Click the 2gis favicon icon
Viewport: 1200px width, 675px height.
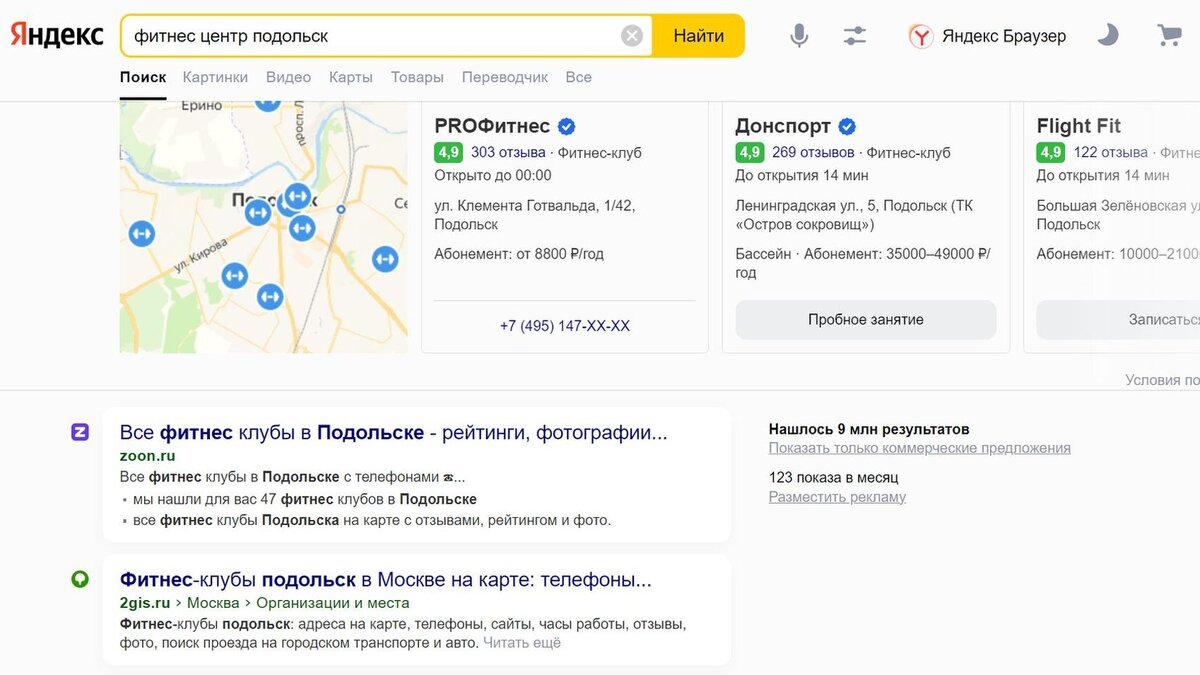[80, 579]
